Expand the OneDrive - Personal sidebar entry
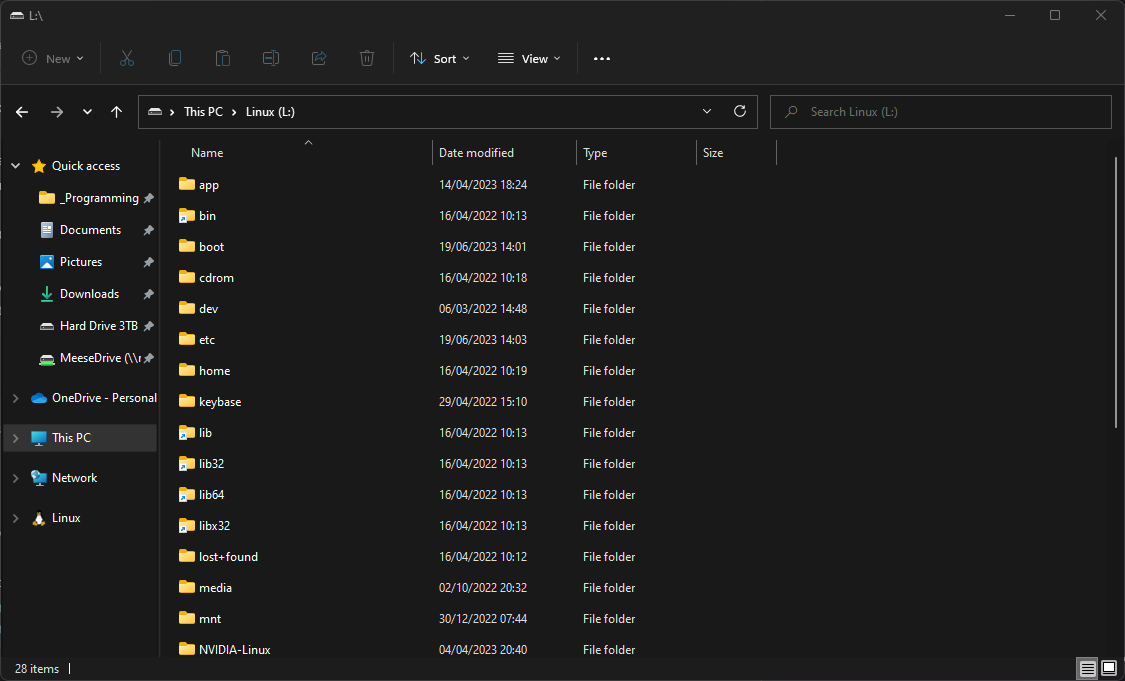This screenshot has height=681, width=1125. [15, 397]
